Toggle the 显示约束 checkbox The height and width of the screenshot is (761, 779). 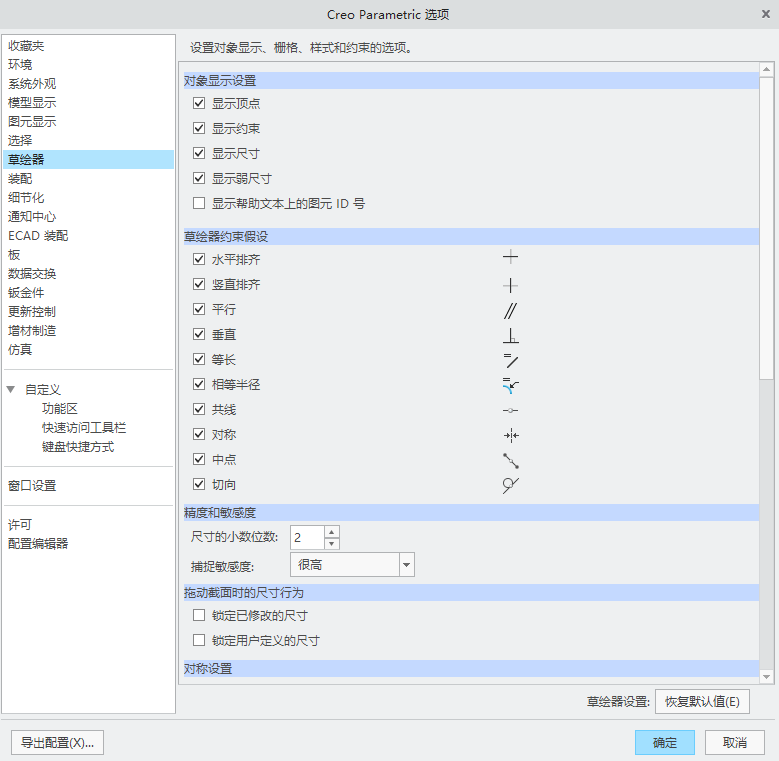(x=199, y=128)
